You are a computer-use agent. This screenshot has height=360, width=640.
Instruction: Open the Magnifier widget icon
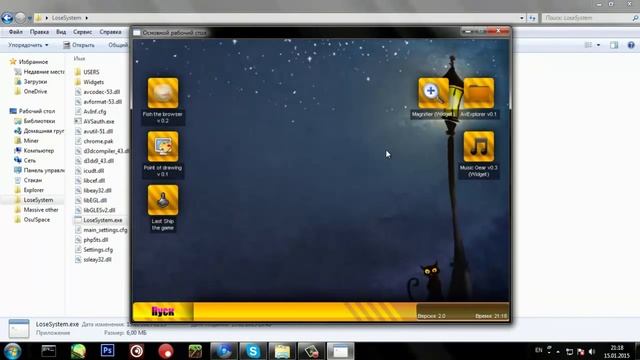coord(433,93)
